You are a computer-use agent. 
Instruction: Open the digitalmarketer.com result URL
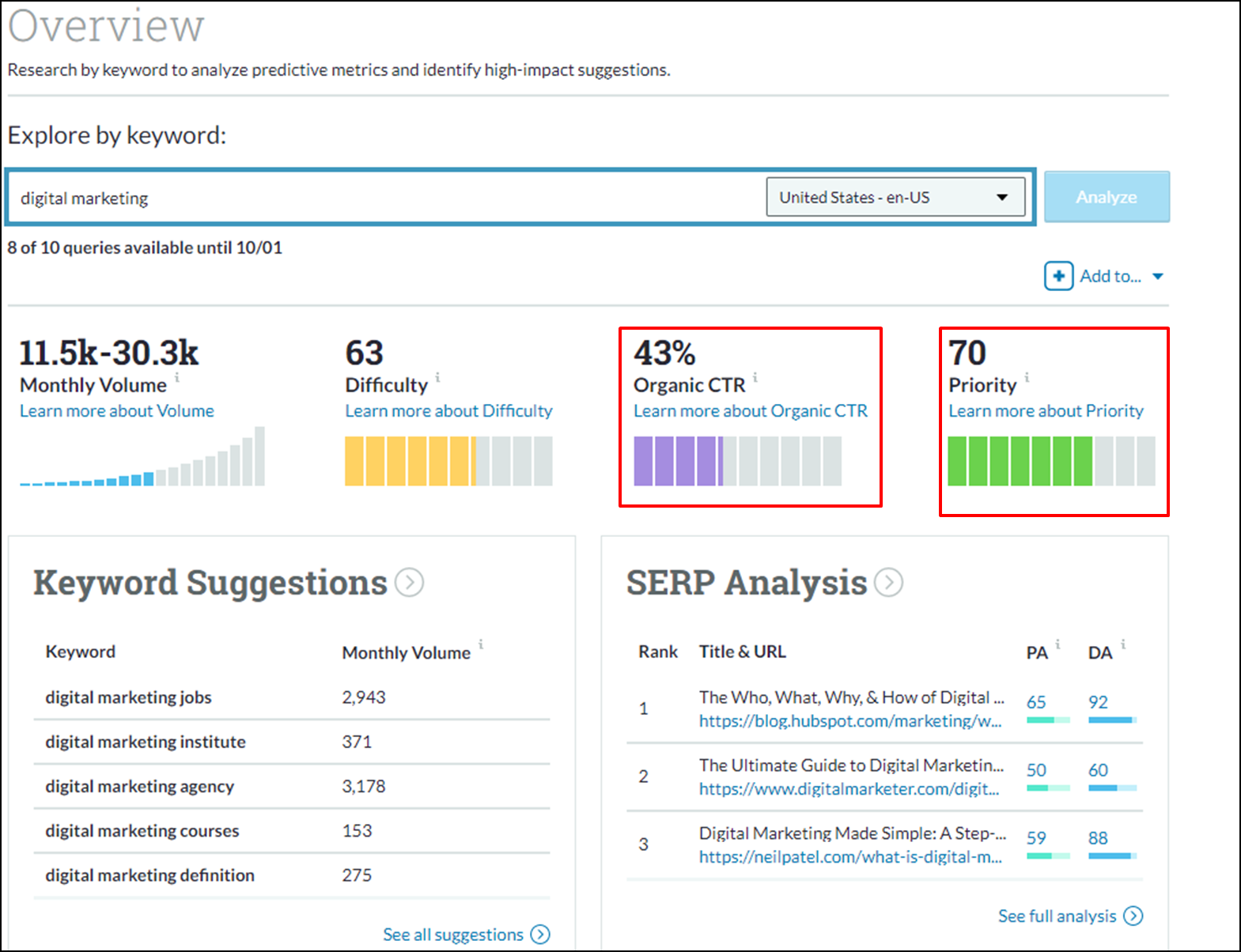click(x=849, y=789)
